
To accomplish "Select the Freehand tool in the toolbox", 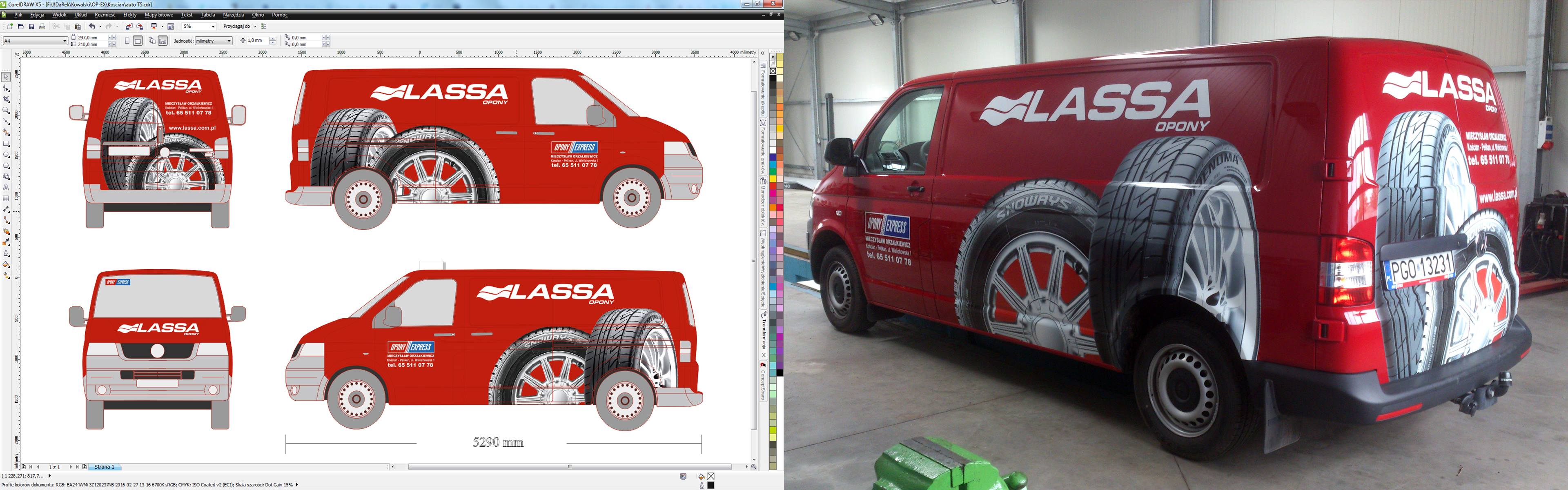I will [6, 121].
